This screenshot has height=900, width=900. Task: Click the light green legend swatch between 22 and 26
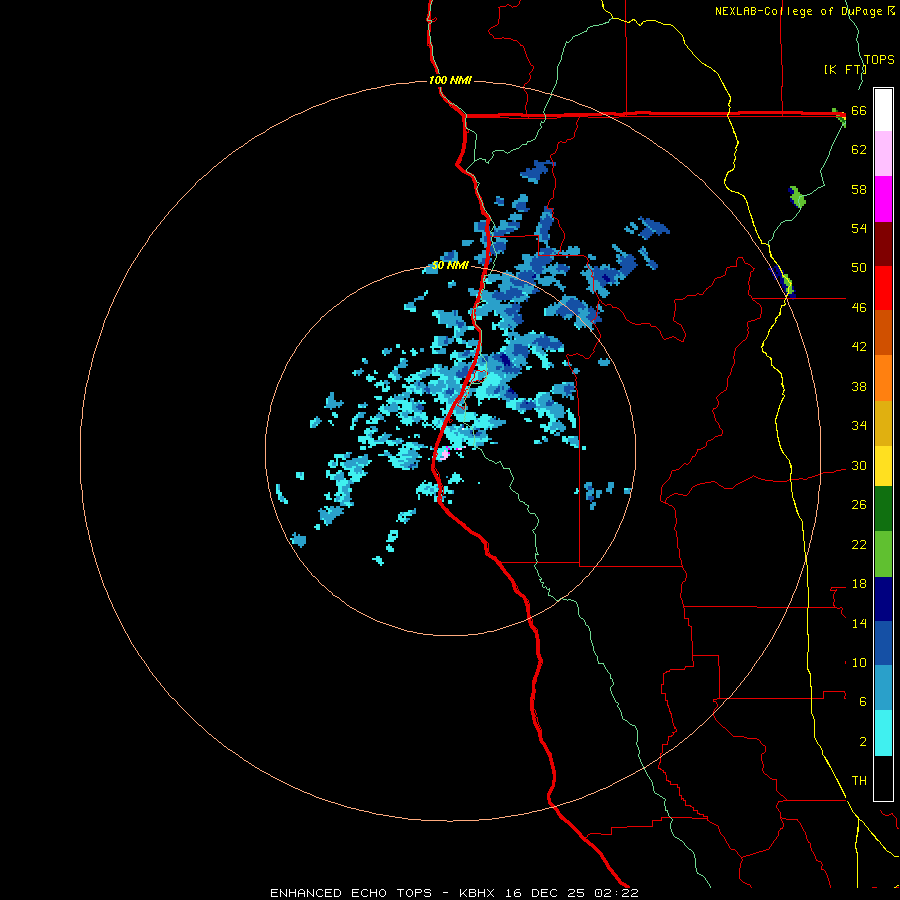883,554
